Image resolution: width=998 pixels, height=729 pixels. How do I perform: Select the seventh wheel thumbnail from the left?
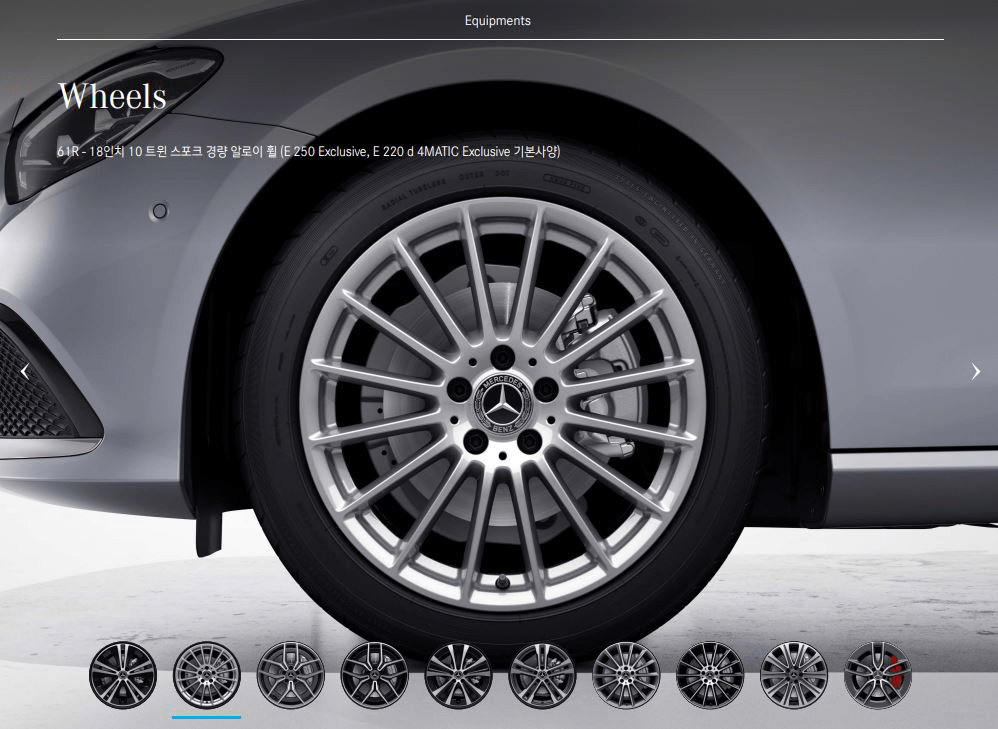click(626, 675)
